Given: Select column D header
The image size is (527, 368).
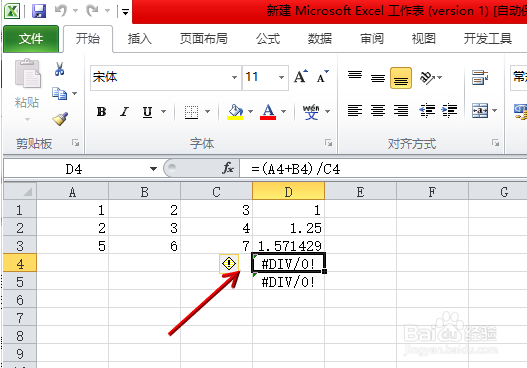Looking at the screenshot, I should point(288,192).
